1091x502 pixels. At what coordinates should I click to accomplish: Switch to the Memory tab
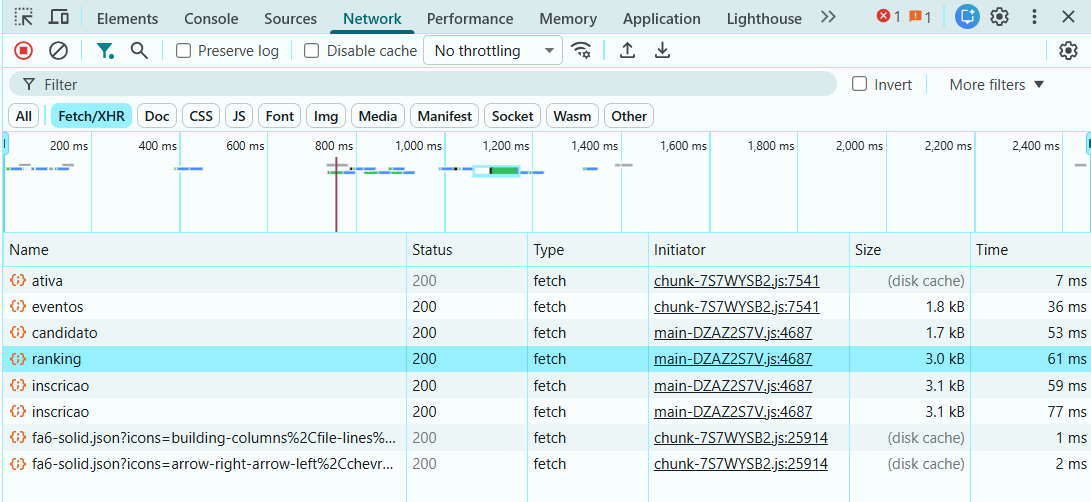pyautogui.click(x=568, y=19)
